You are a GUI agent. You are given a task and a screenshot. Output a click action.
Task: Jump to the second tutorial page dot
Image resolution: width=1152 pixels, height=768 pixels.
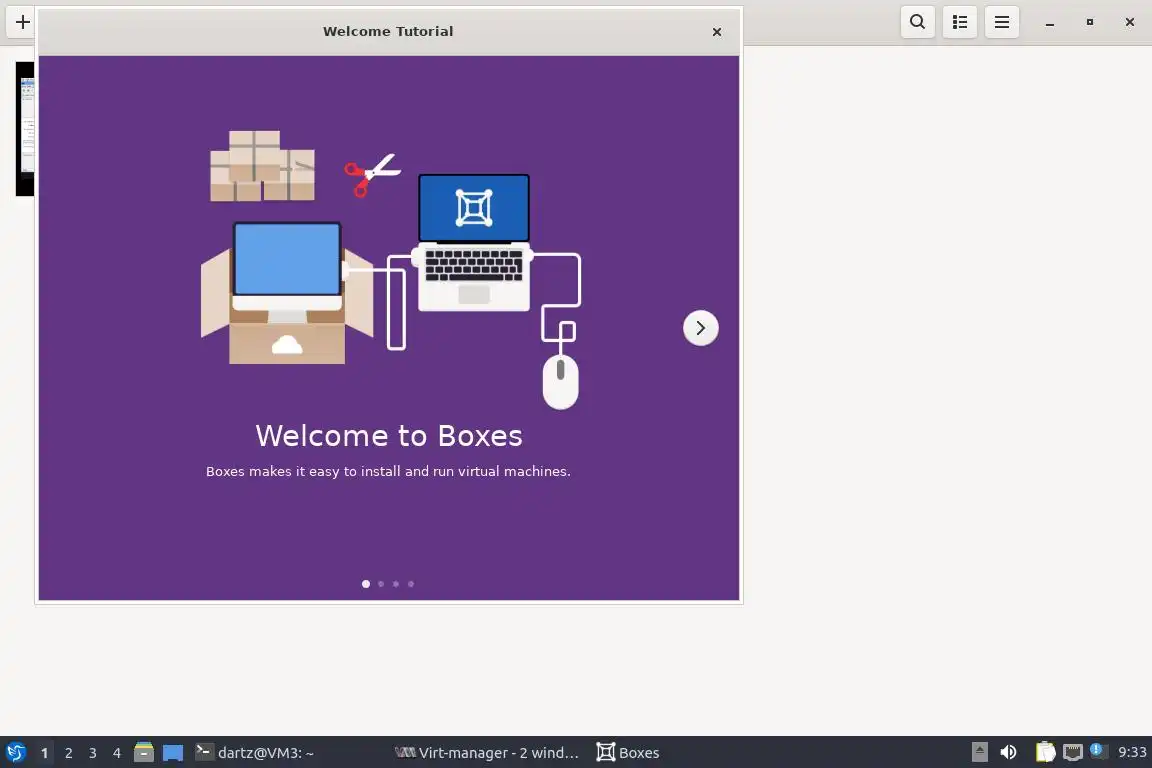pos(381,584)
